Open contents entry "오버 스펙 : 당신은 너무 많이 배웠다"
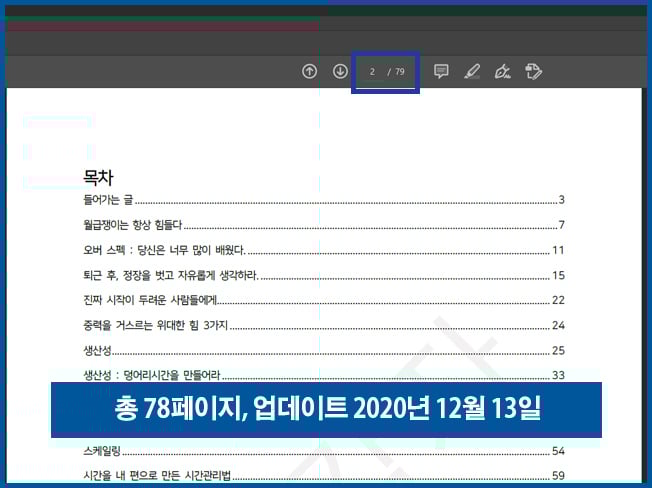 point(164,250)
